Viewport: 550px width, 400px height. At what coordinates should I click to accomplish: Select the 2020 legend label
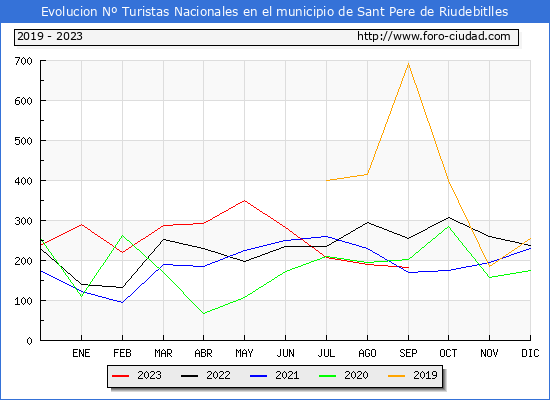pos(356,375)
